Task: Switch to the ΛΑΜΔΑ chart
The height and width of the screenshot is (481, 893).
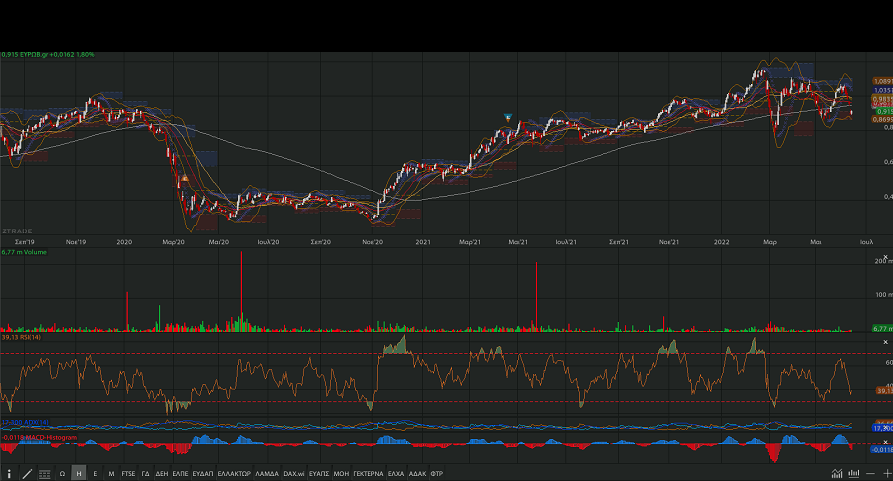Action: point(267,473)
